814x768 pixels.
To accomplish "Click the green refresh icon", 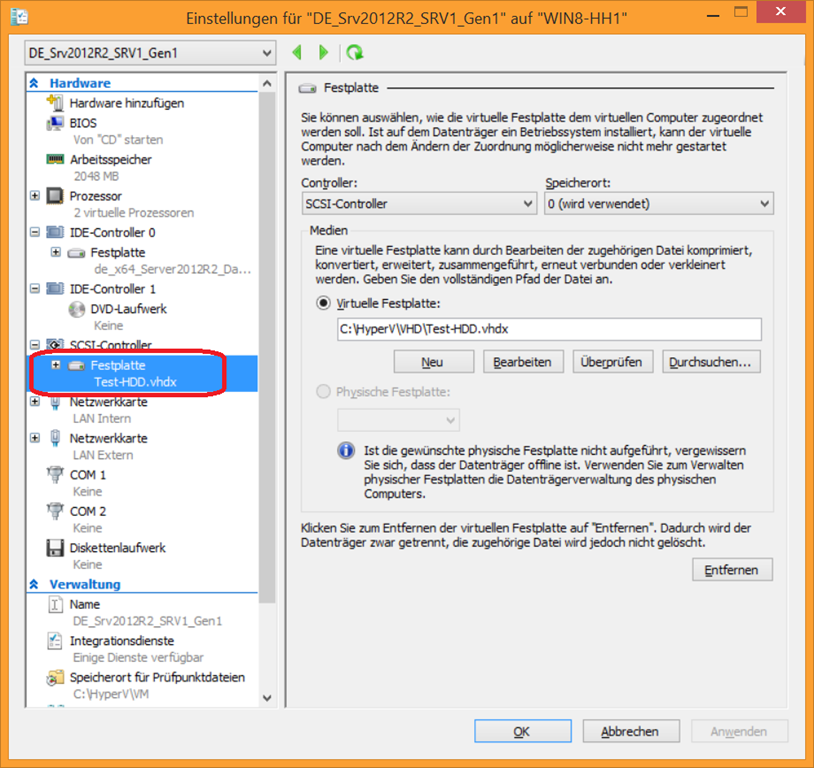I will tap(355, 52).
